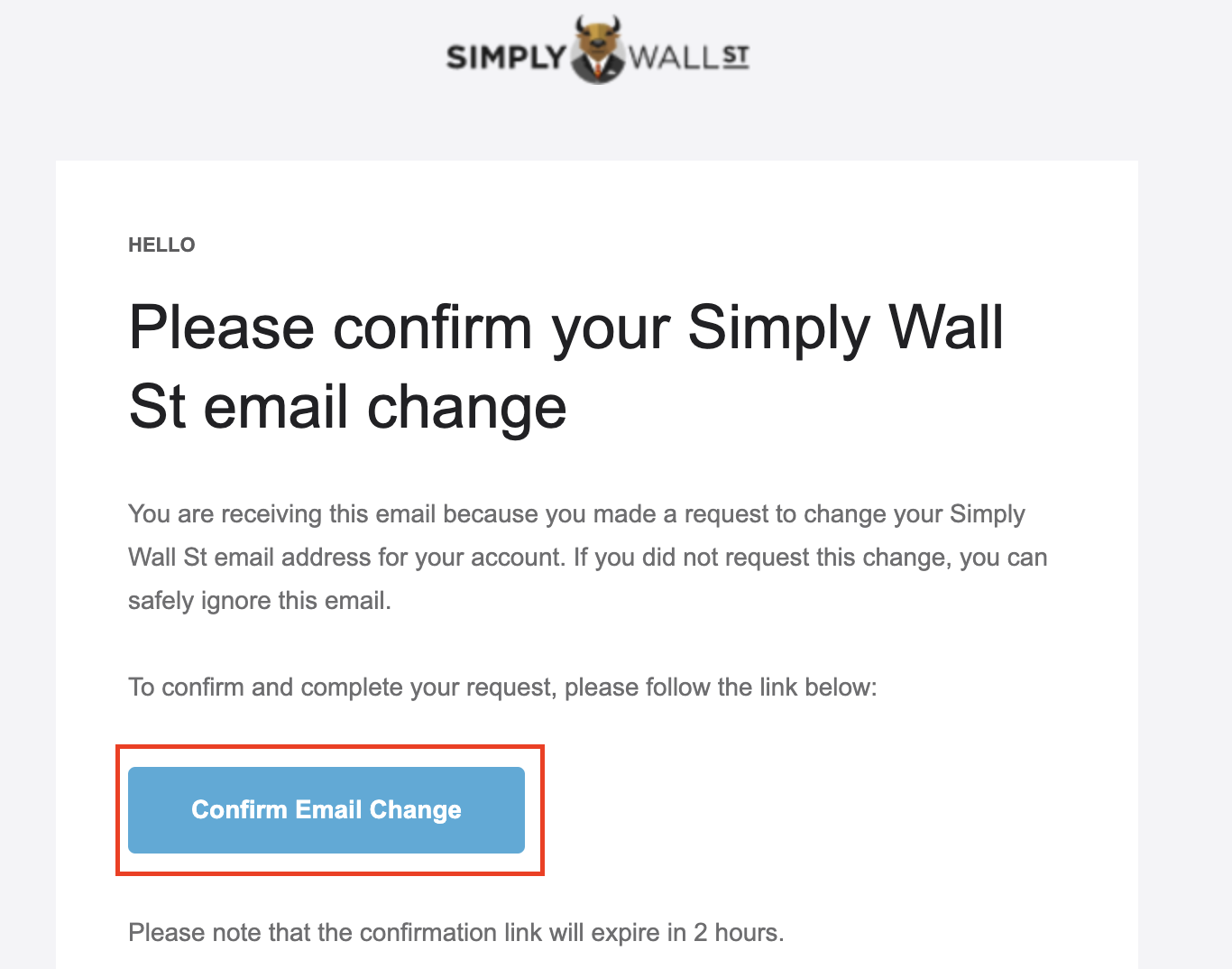This screenshot has width=1232, height=969.
Task: Click the 'please follow the link below' phrase
Action: 721,688
